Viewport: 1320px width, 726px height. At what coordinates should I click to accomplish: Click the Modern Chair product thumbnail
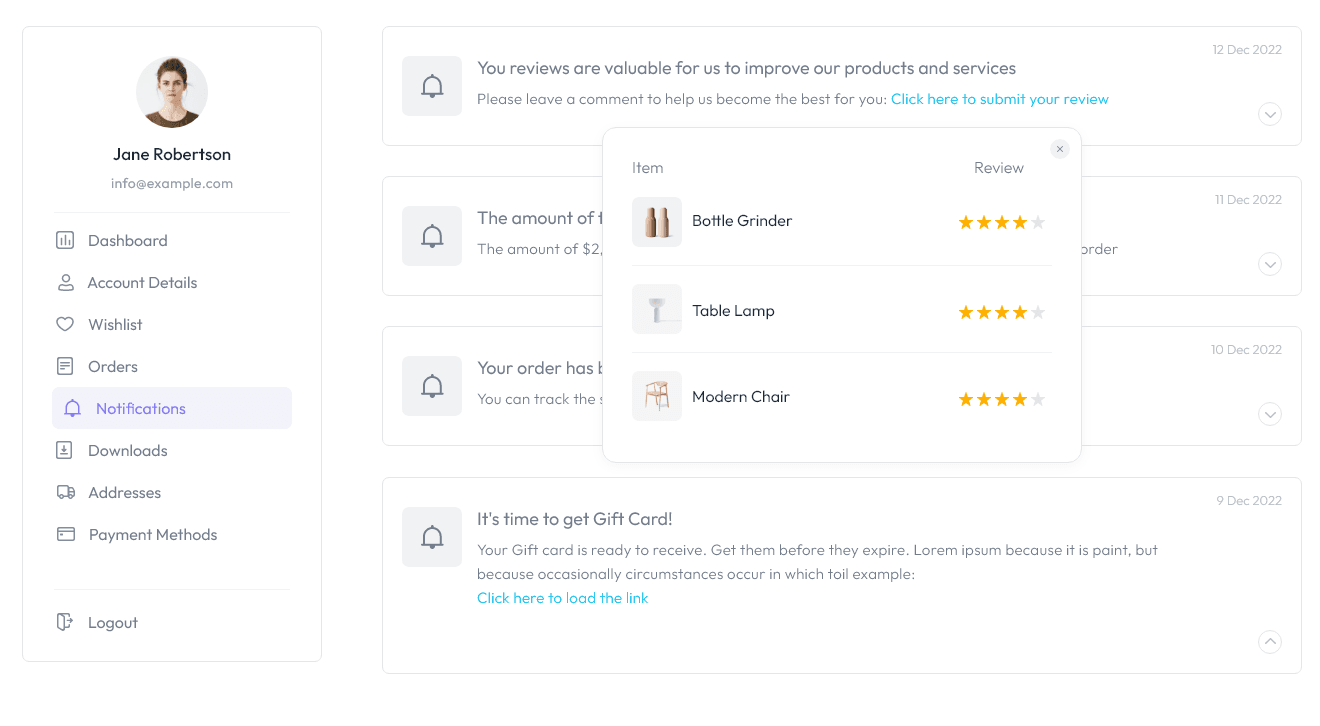click(657, 396)
